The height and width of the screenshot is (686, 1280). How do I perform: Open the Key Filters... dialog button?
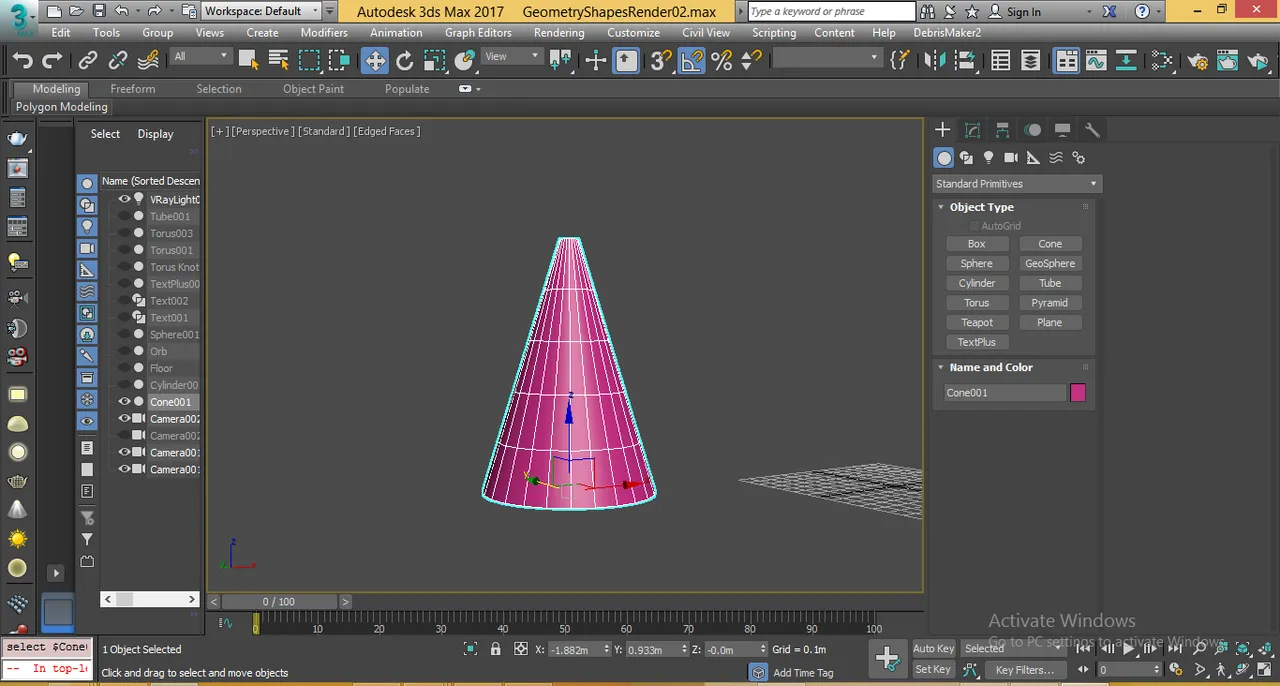[x=1025, y=670]
